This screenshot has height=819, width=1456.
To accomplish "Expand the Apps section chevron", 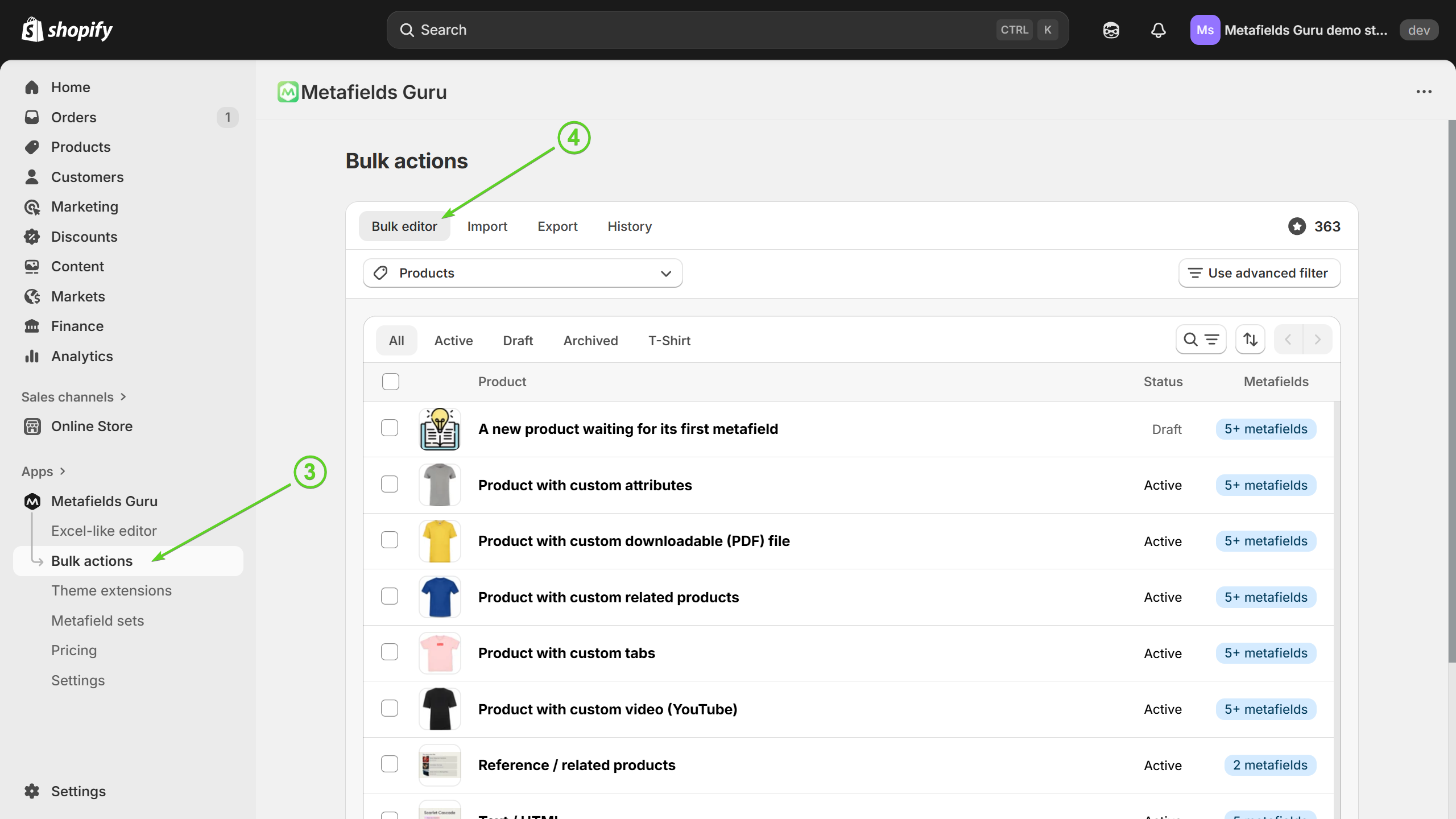I will [x=63, y=471].
